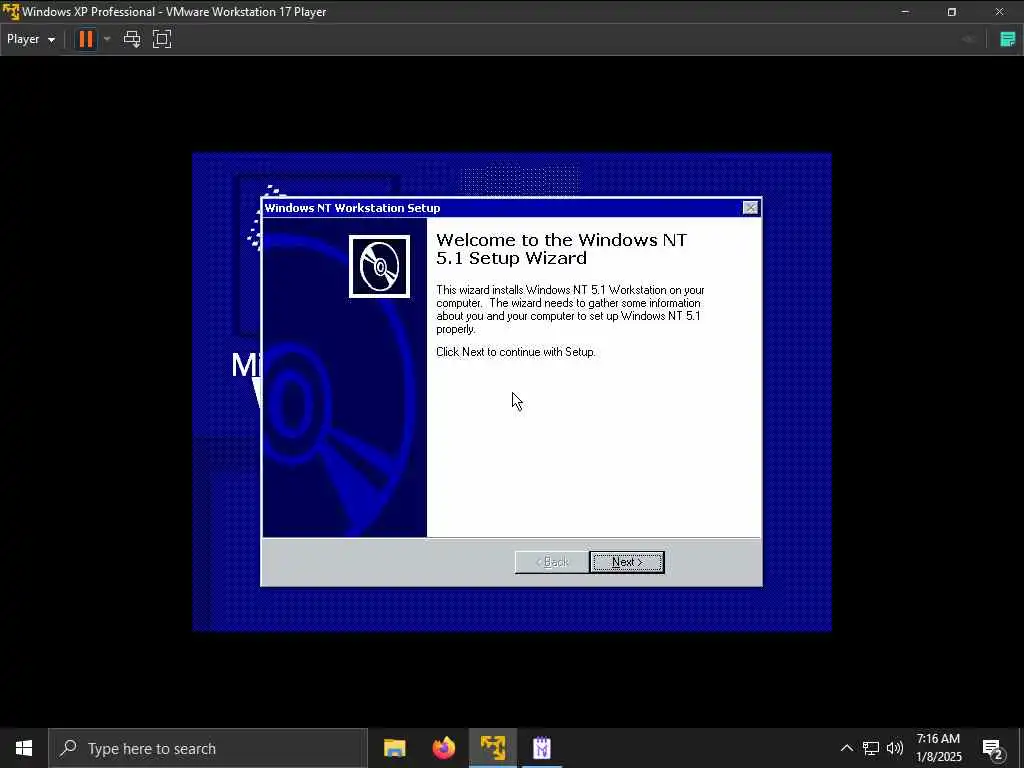Click the taskbar search box
This screenshot has width=1024, height=768.
208,748
